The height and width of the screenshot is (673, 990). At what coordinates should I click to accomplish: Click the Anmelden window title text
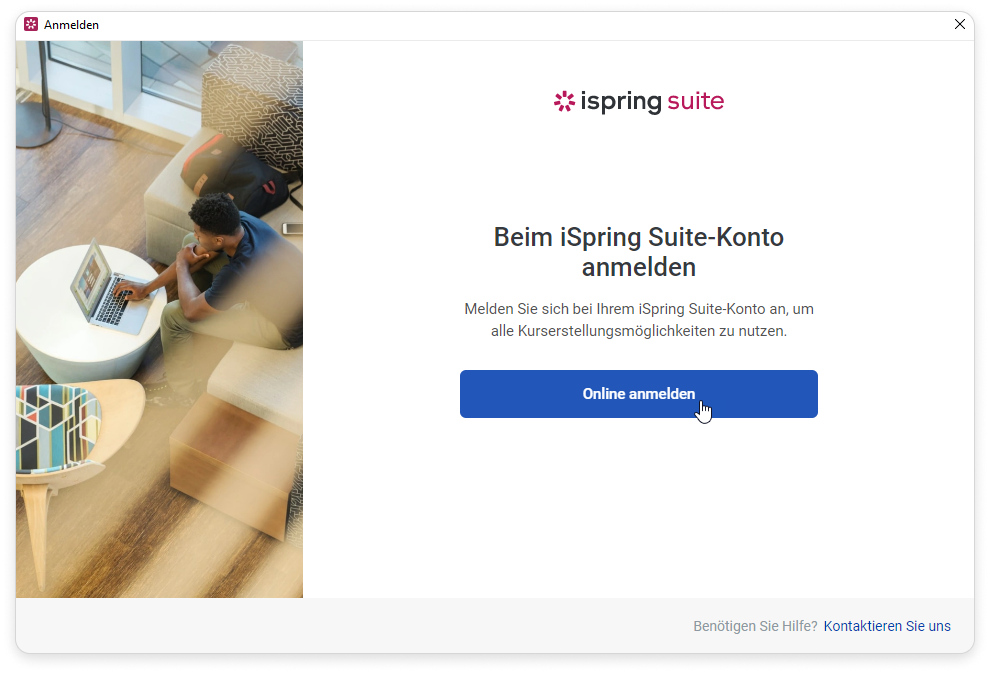[71, 25]
